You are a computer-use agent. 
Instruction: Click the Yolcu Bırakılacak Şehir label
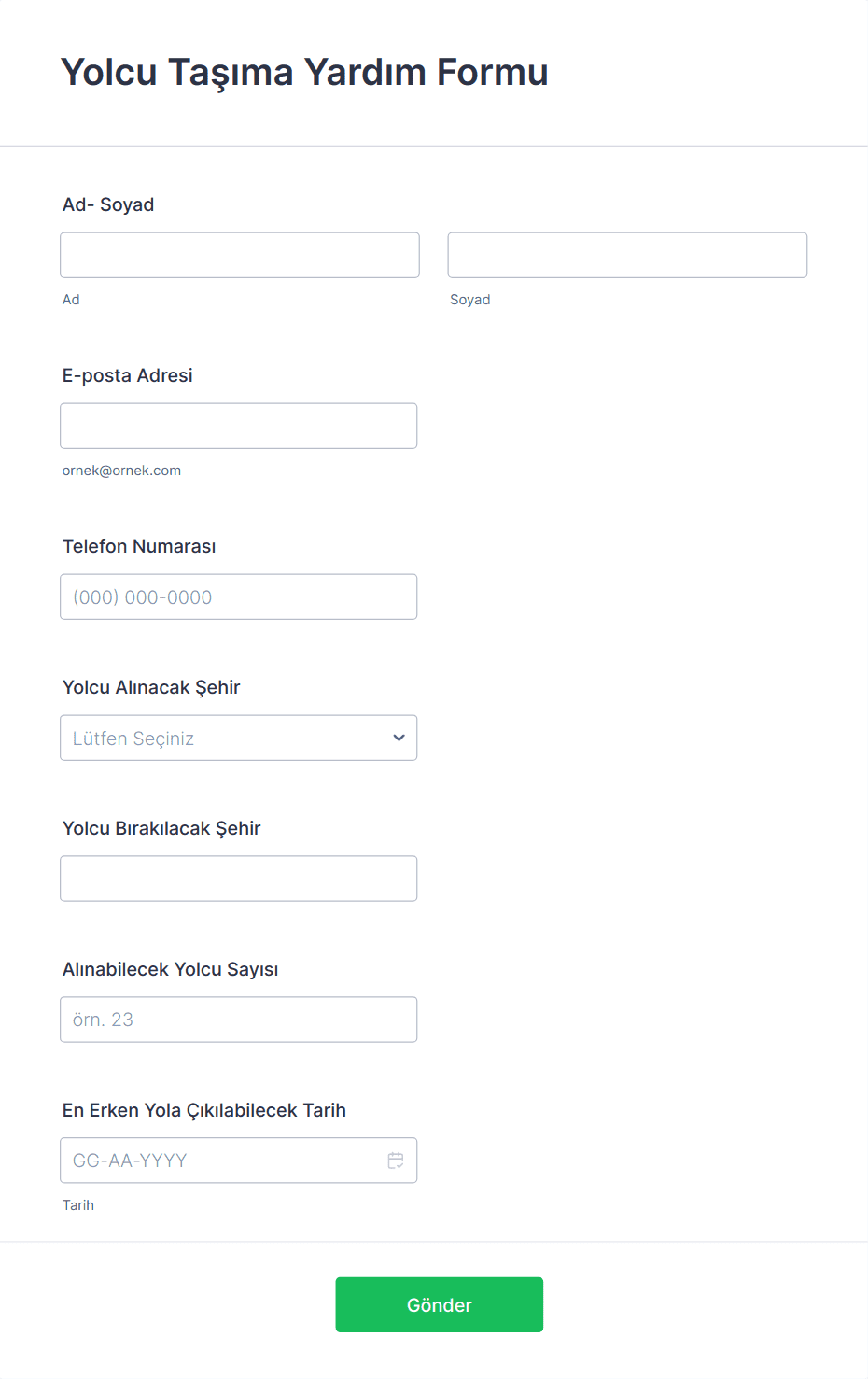161,828
